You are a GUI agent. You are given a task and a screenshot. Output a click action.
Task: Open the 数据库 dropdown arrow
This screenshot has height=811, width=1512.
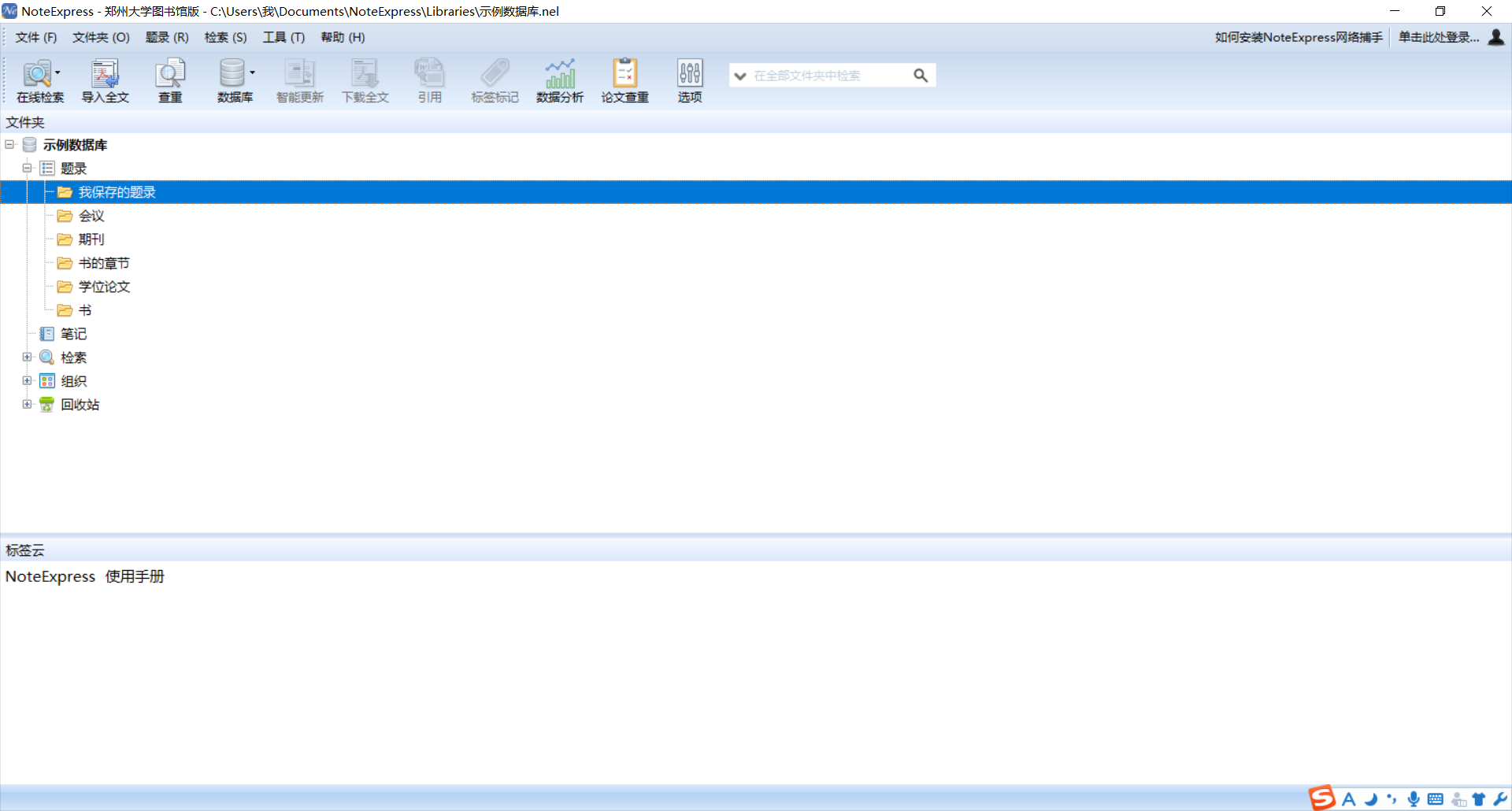[x=252, y=72]
